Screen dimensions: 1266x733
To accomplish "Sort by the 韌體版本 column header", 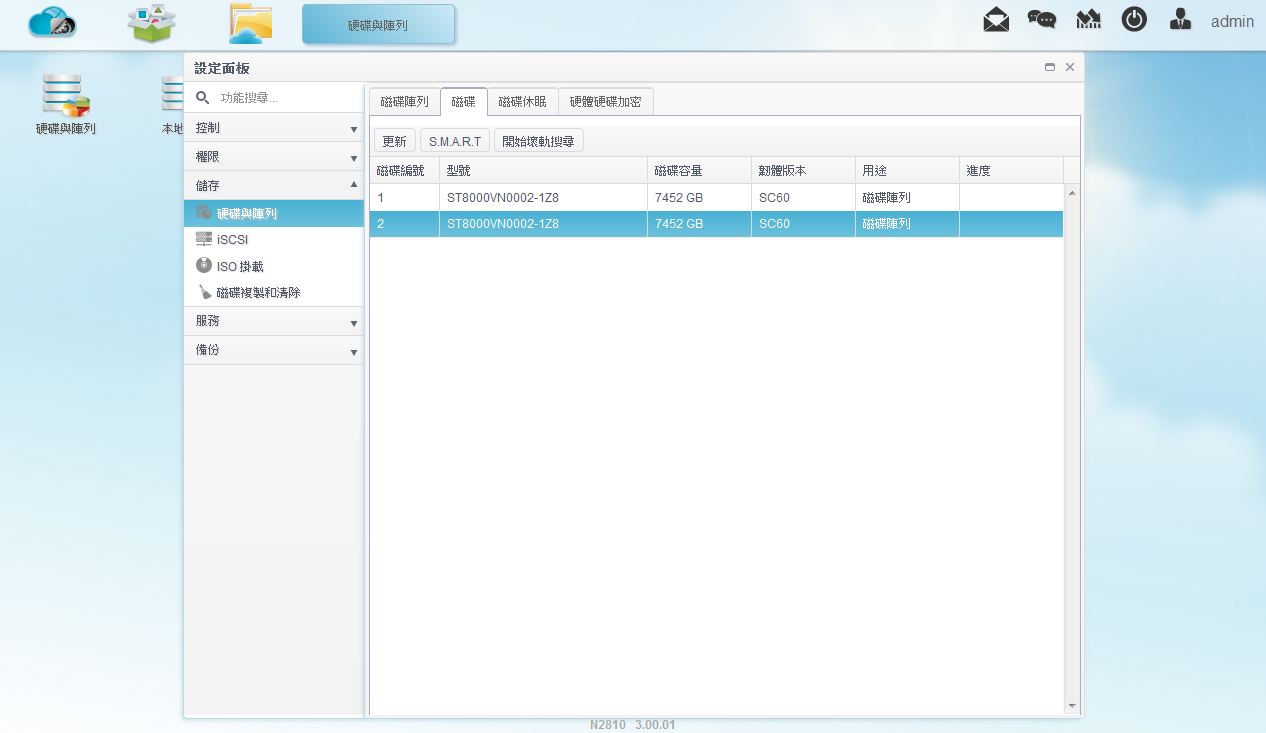I will coord(803,170).
